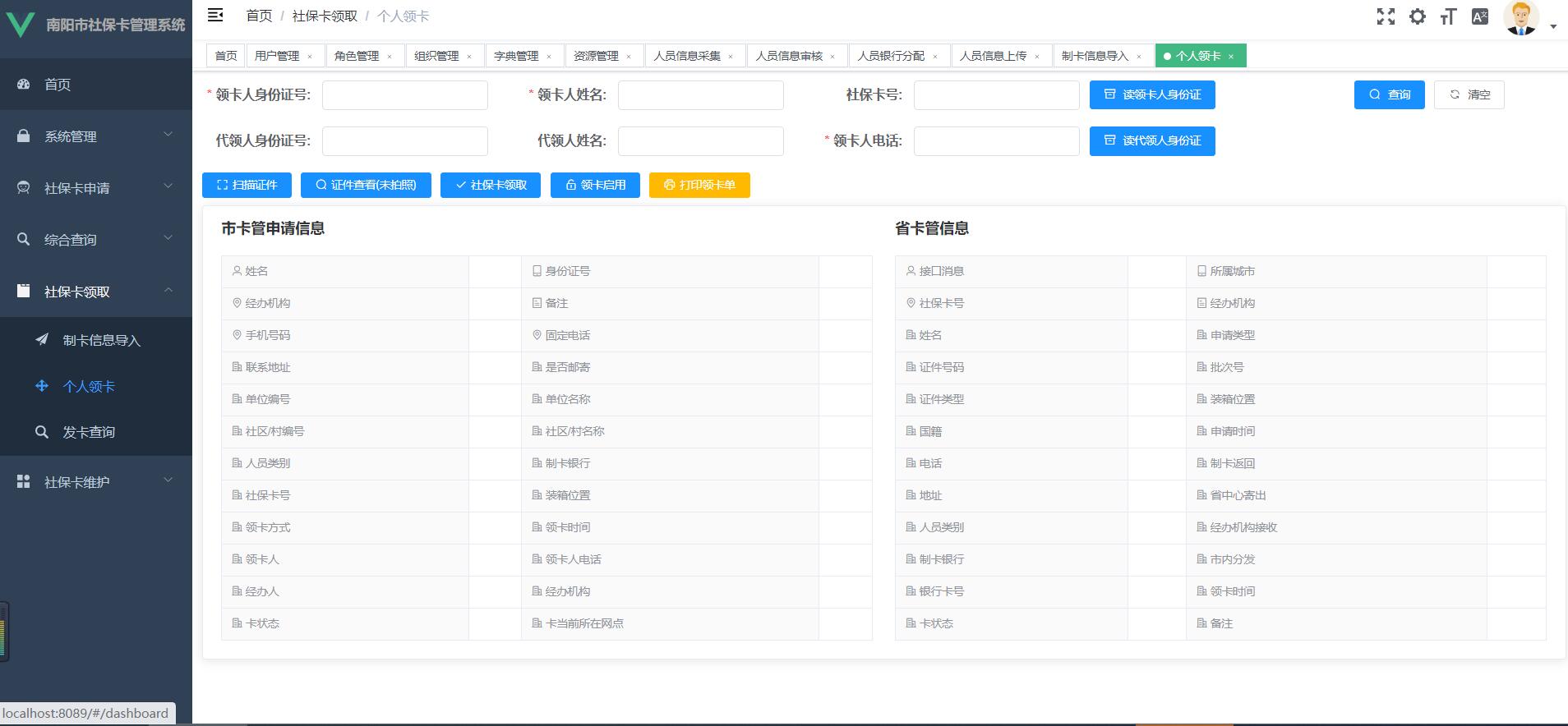The width and height of the screenshot is (1568, 726).
Task: Close the 用户管理 tab
Action: pyautogui.click(x=310, y=57)
